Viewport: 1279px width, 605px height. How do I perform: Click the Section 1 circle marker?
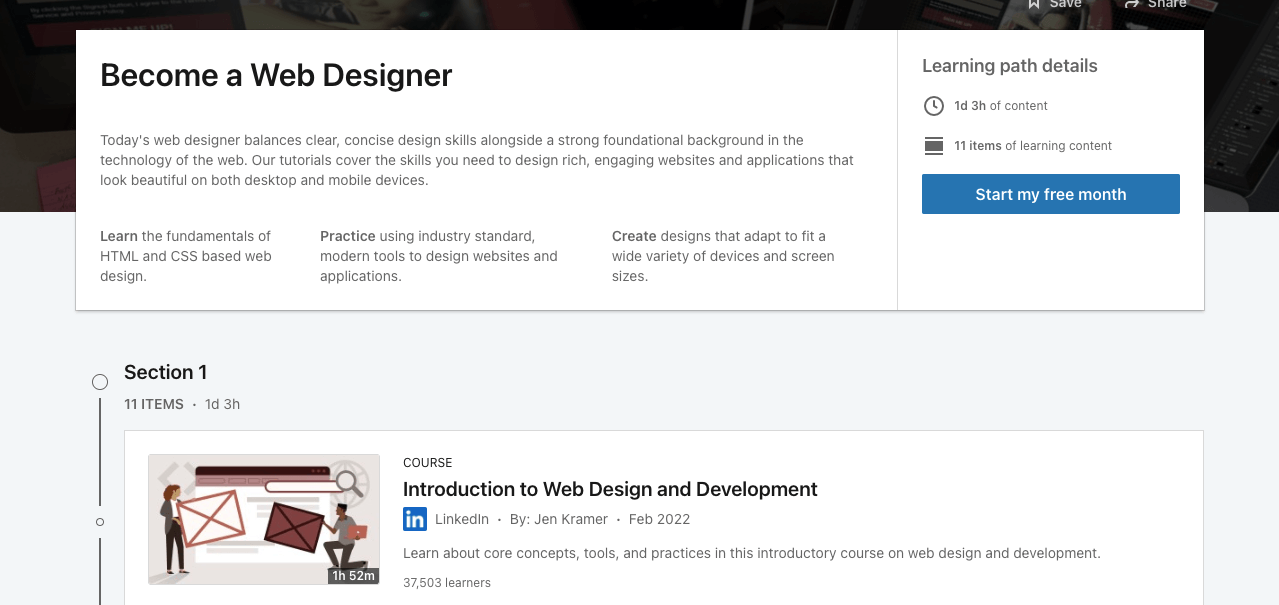(x=100, y=382)
